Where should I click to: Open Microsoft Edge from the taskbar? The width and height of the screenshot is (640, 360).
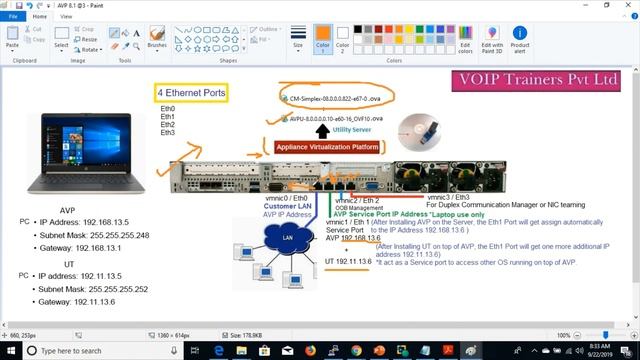click(219, 351)
